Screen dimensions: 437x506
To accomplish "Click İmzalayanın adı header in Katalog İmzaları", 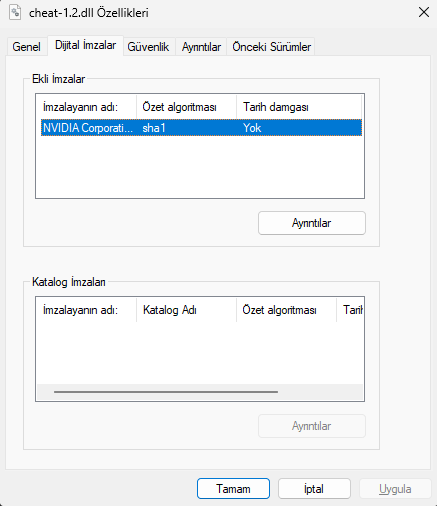I will 86,310.
